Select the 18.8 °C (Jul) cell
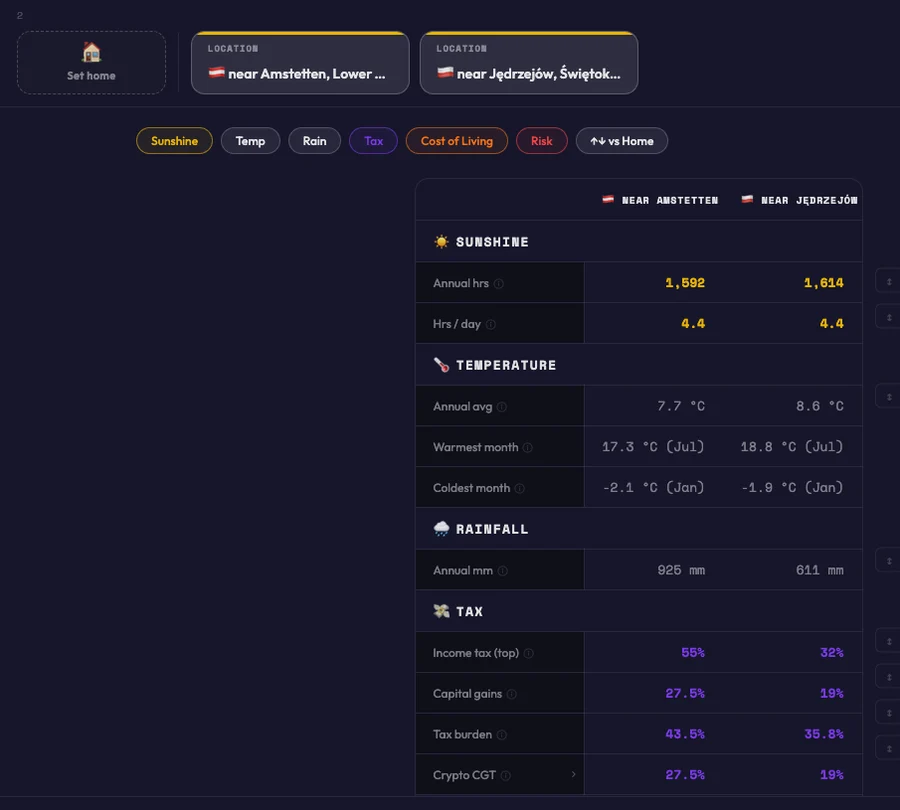900x810 pixels. point(792,447)
